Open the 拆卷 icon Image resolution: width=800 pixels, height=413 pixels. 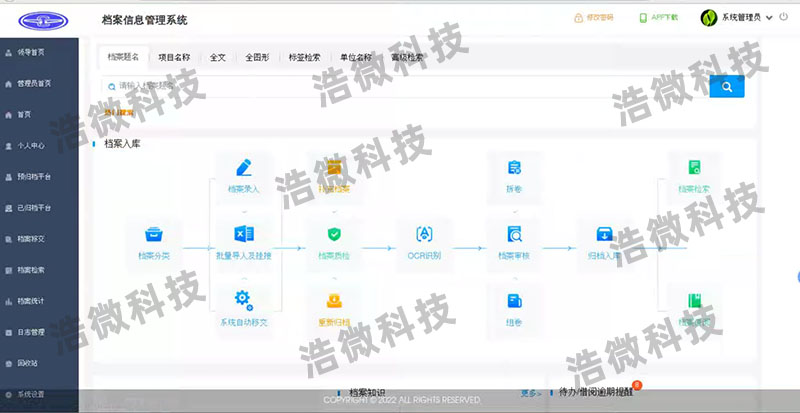coord(514,167)
